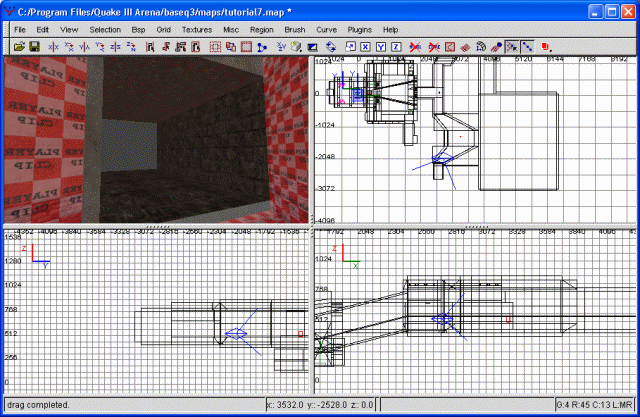The image size is (640, 417).
Task: Rotate selection around the Y axis
Action: coord(100,47)
